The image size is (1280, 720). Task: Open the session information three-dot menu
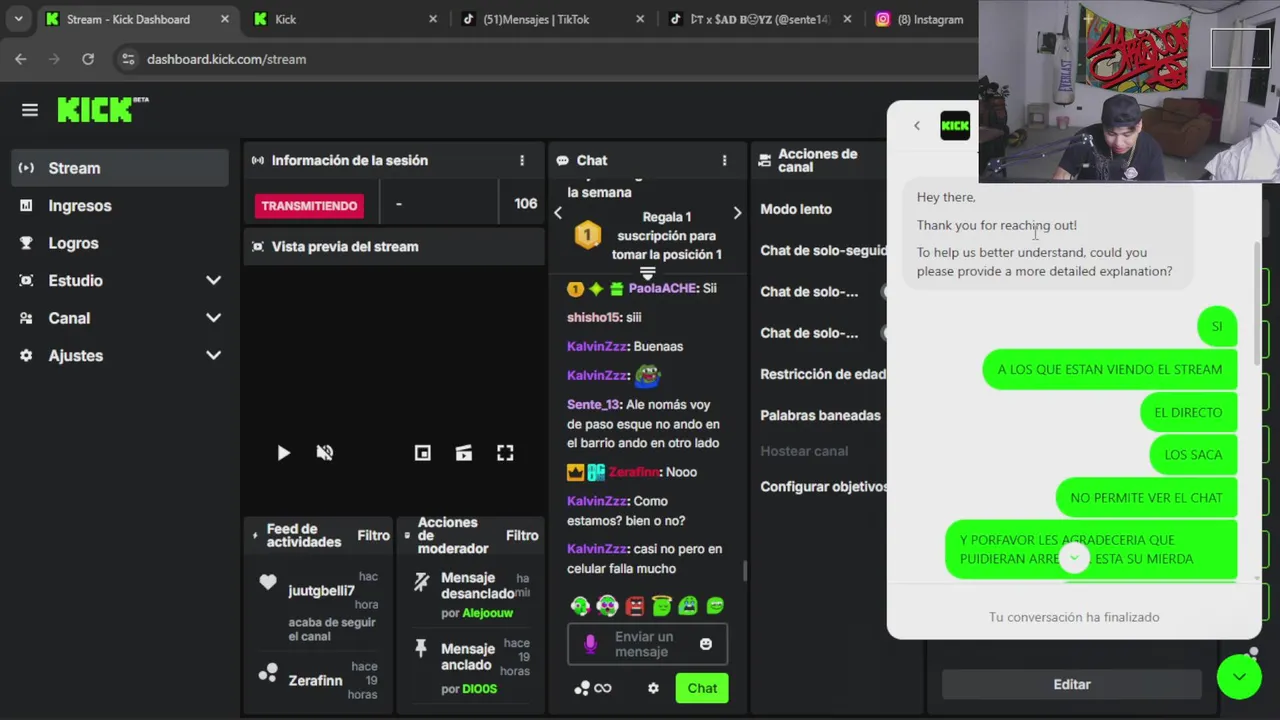click(x=521, y=160)
